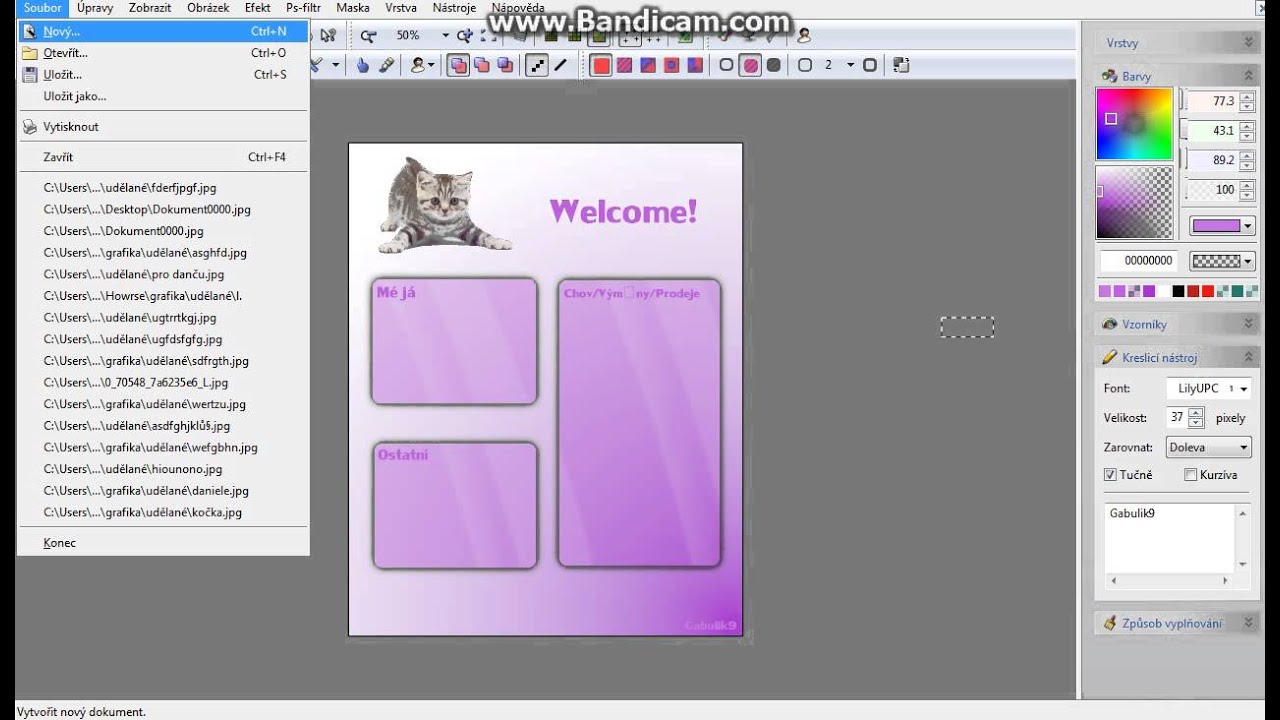Click the Gabulik9 text input box
Viewport: 1280px width, 720px height.
click(1170, 538)
